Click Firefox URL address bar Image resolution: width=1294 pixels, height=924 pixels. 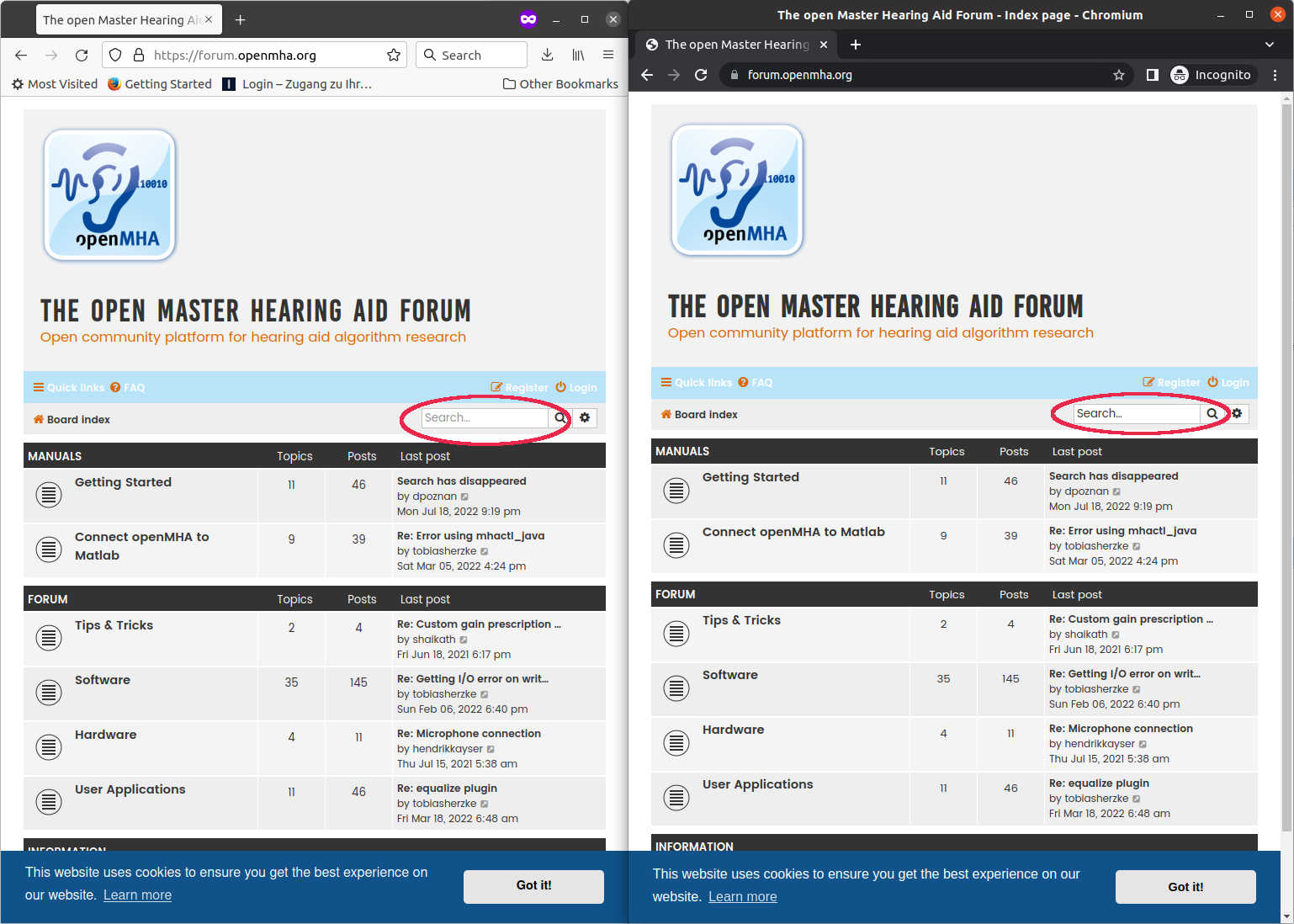tap(255, 55)
